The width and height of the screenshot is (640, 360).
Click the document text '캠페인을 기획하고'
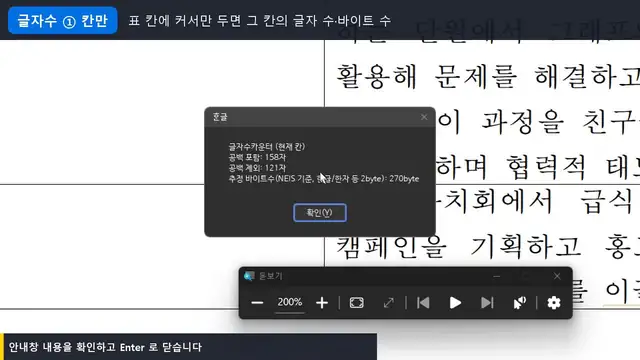pyautogui.click(x=458, y=247)
